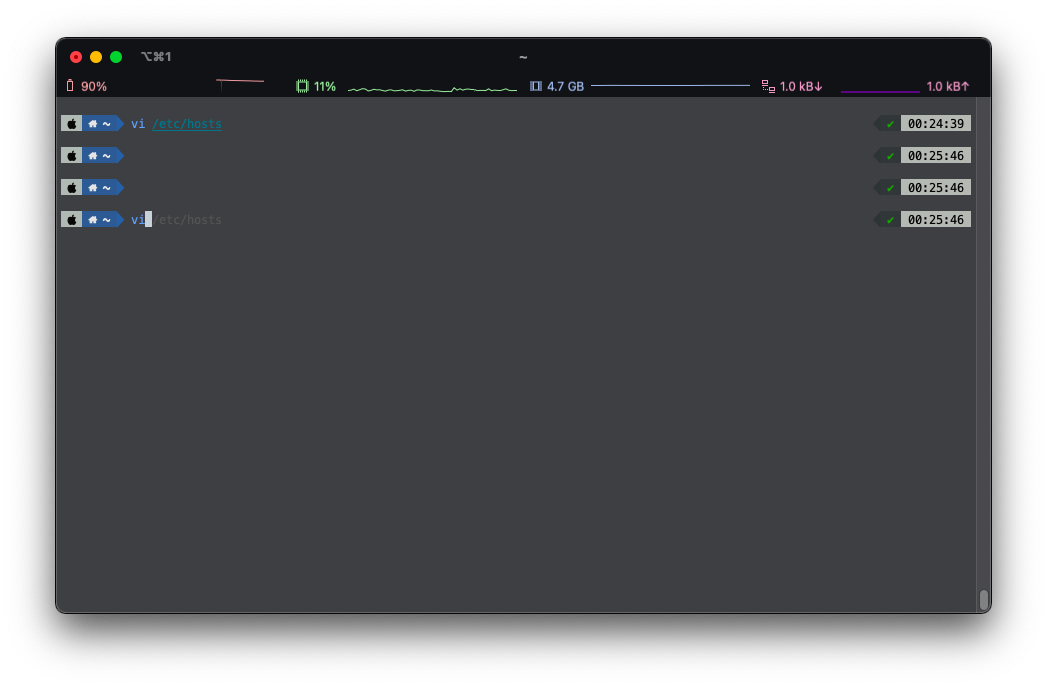1047x687 pixels.
Task: Click the purple network throughput graph
Action: pyautogui.click(x=880, y=91)
